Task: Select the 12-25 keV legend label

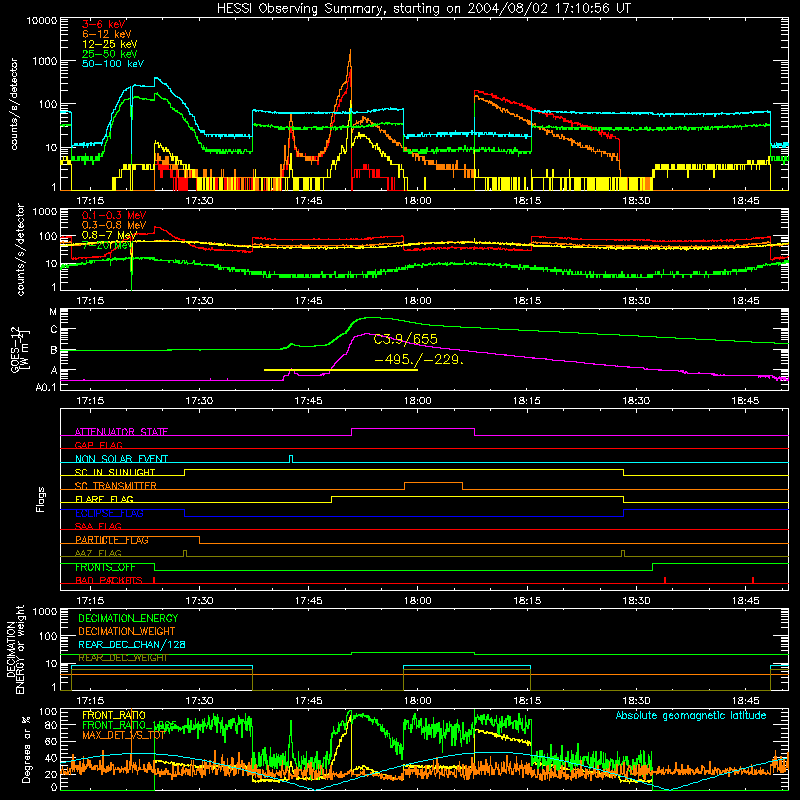Action: coord(110,44)
